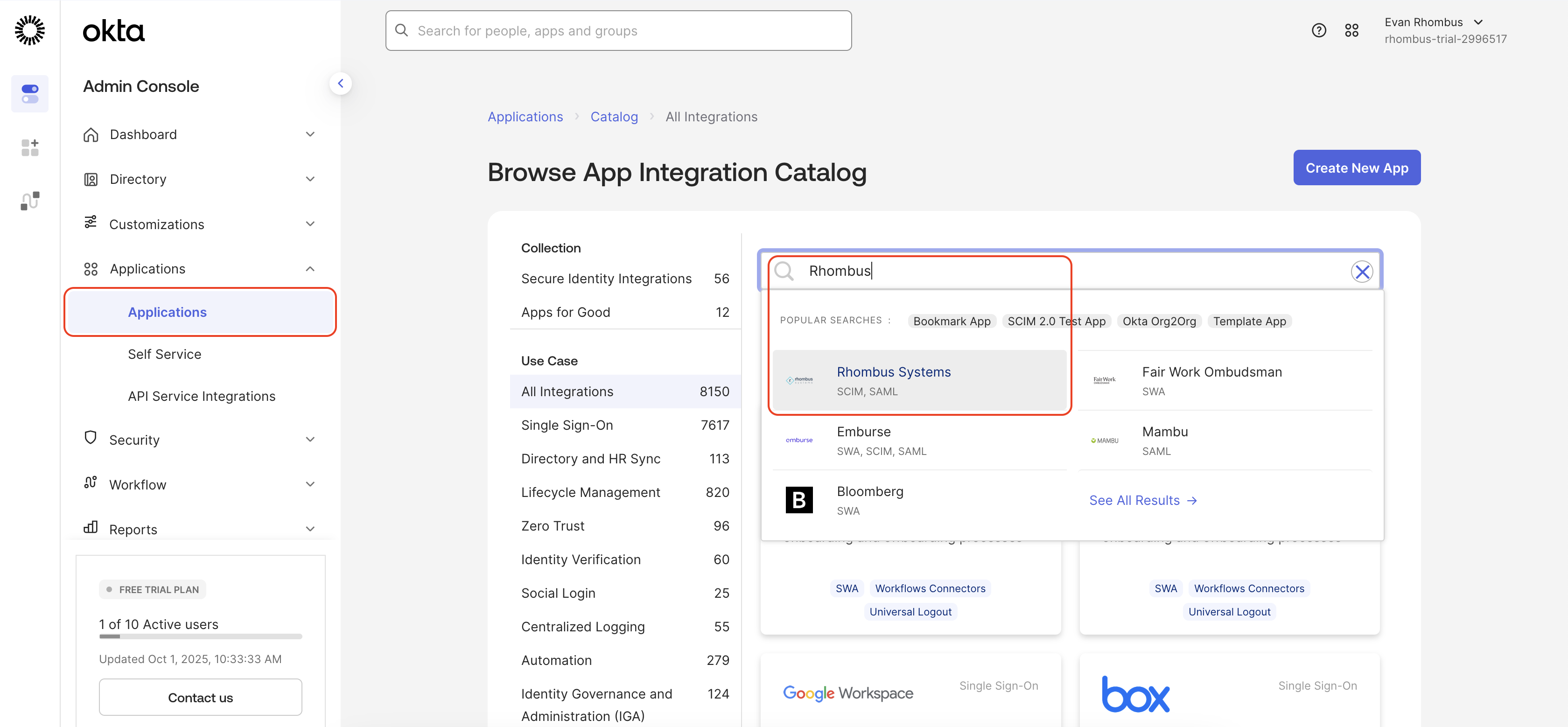Click the magnifier icon in the catalog search
The image size is (1568, 727).
784,271
